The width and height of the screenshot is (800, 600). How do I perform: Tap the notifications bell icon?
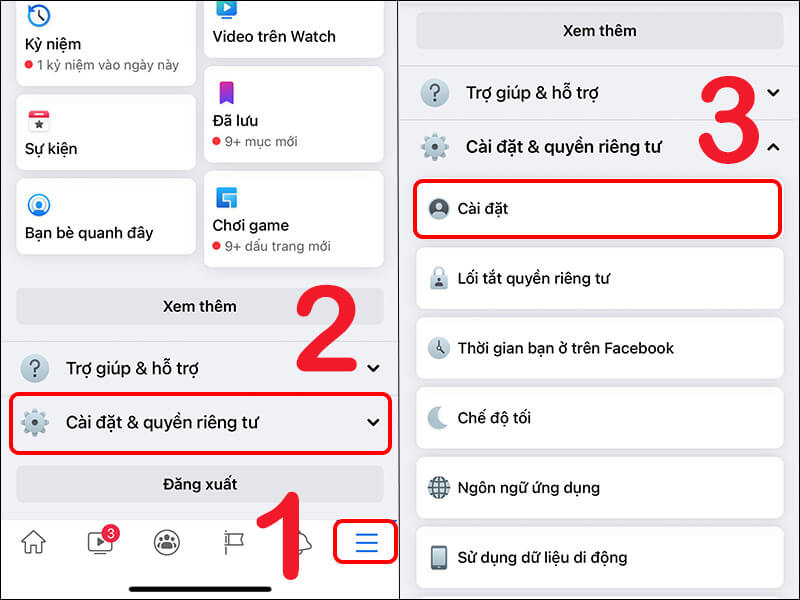click(x=305, y=543)
